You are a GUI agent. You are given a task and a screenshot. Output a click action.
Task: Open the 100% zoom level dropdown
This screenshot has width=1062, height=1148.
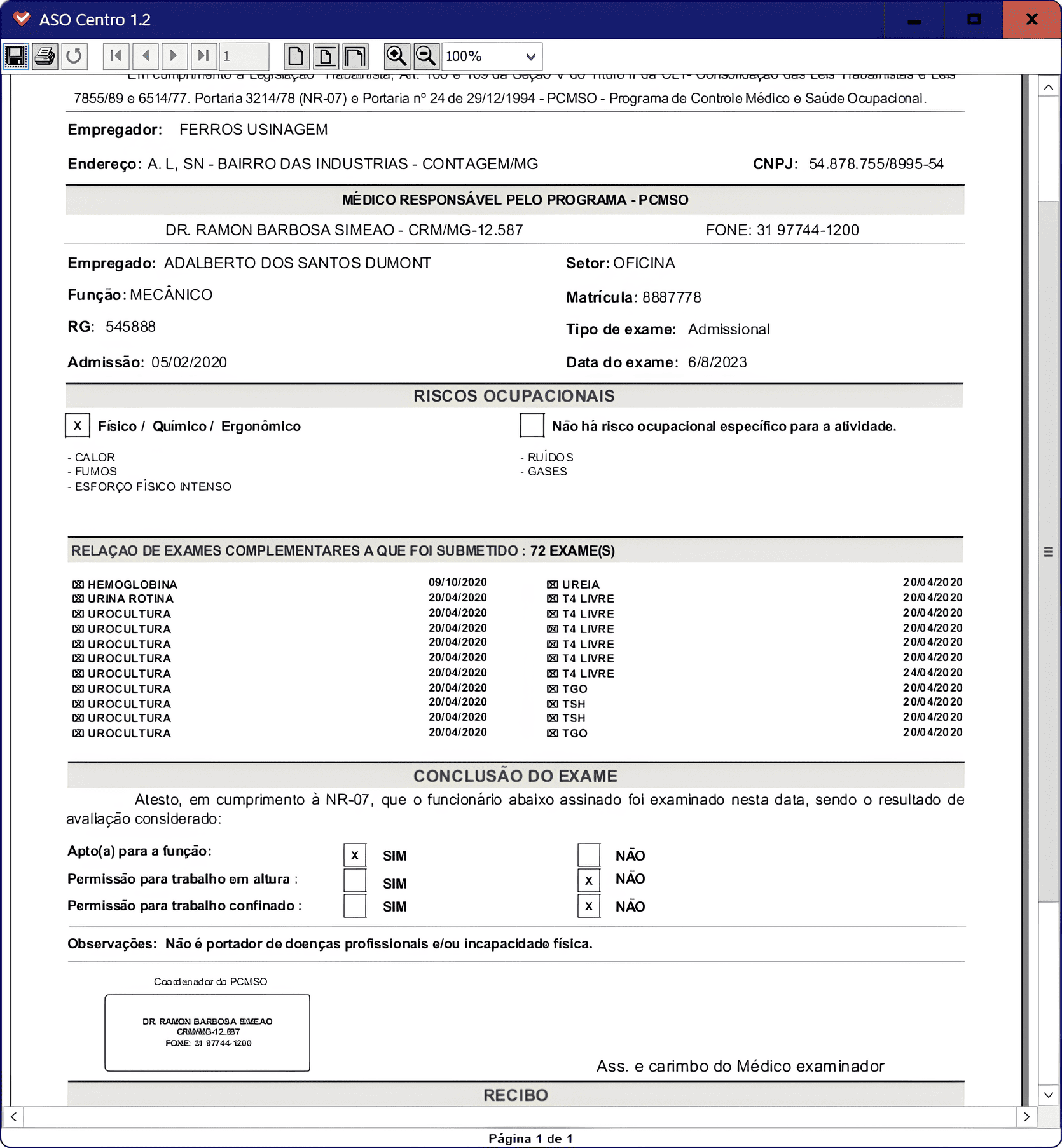coord(530,57)
